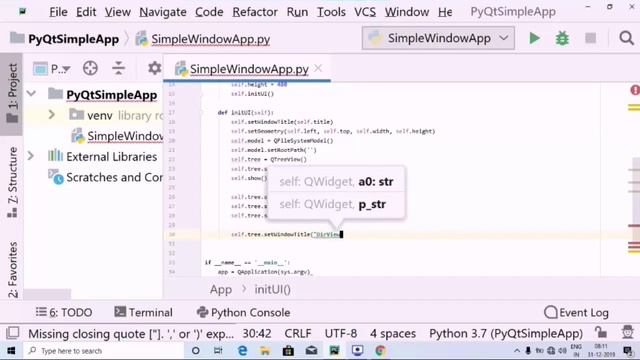Toggle the 7: Structure tool window

click(x=12, y=182)
